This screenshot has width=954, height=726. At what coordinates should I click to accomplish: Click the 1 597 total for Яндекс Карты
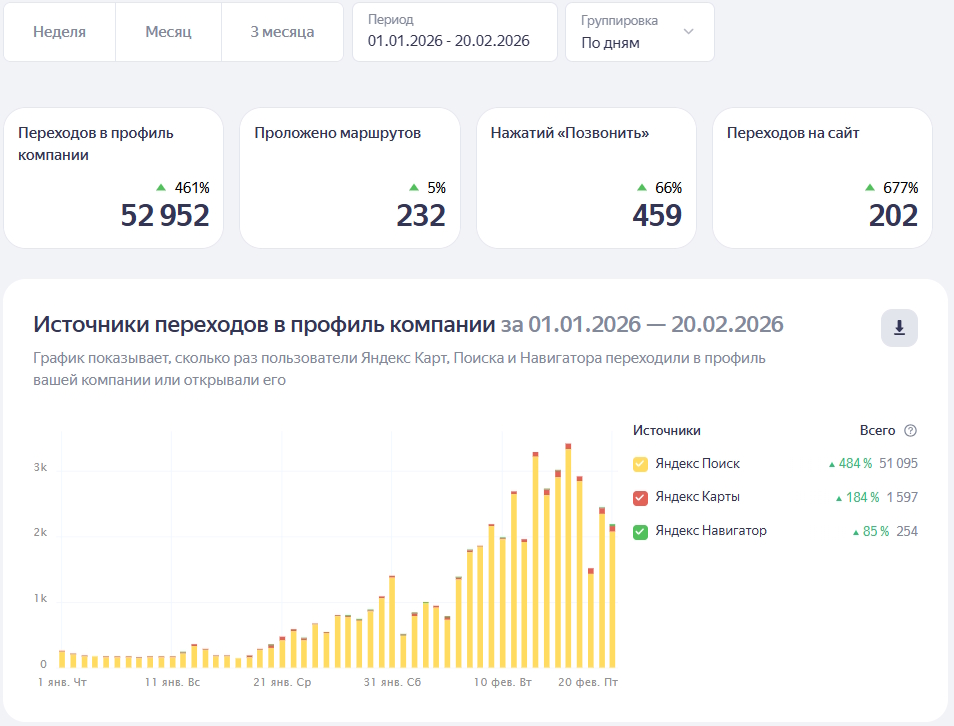click(x=902, y=498)
